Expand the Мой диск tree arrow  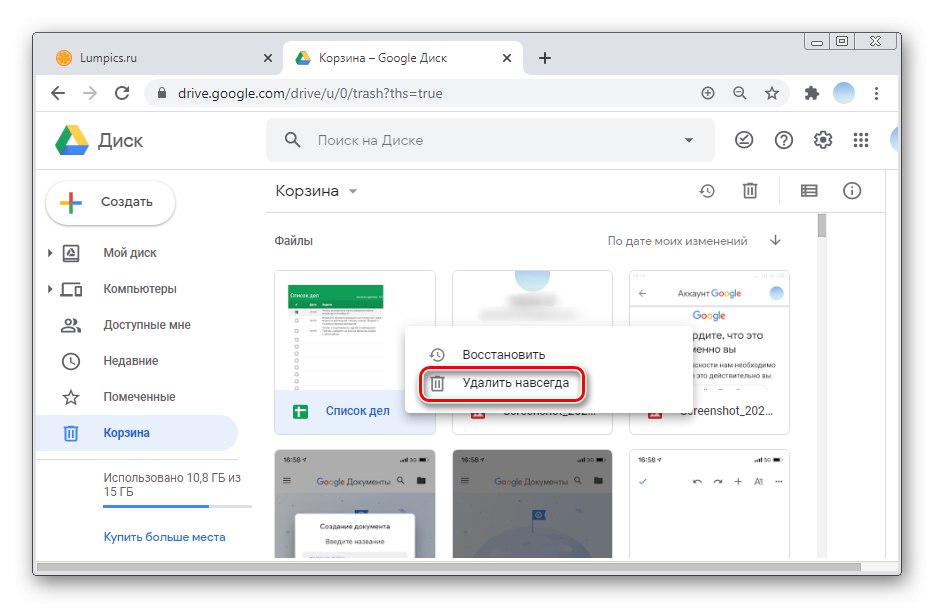click(x=50, y=253)
